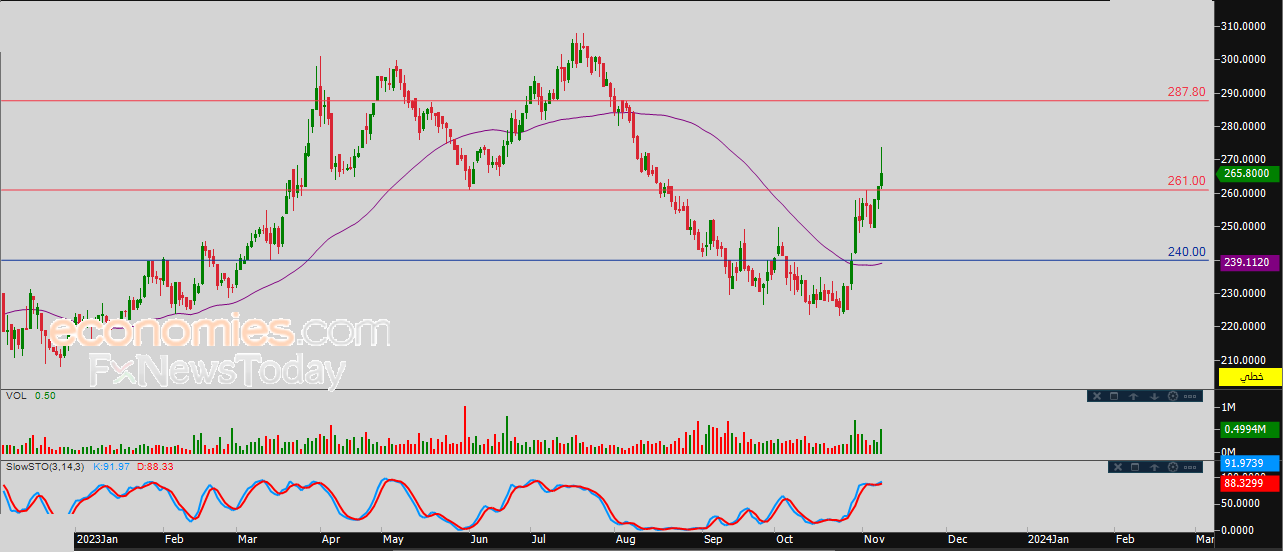The image size is (1283, 552).
Task: Open more options for volume panel
Action: [1190, 396]
